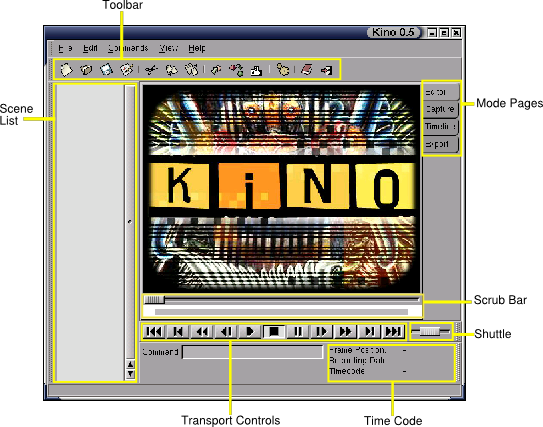Click the scene list scrollbar up arrow
The image size is (543, 427).
130,364
